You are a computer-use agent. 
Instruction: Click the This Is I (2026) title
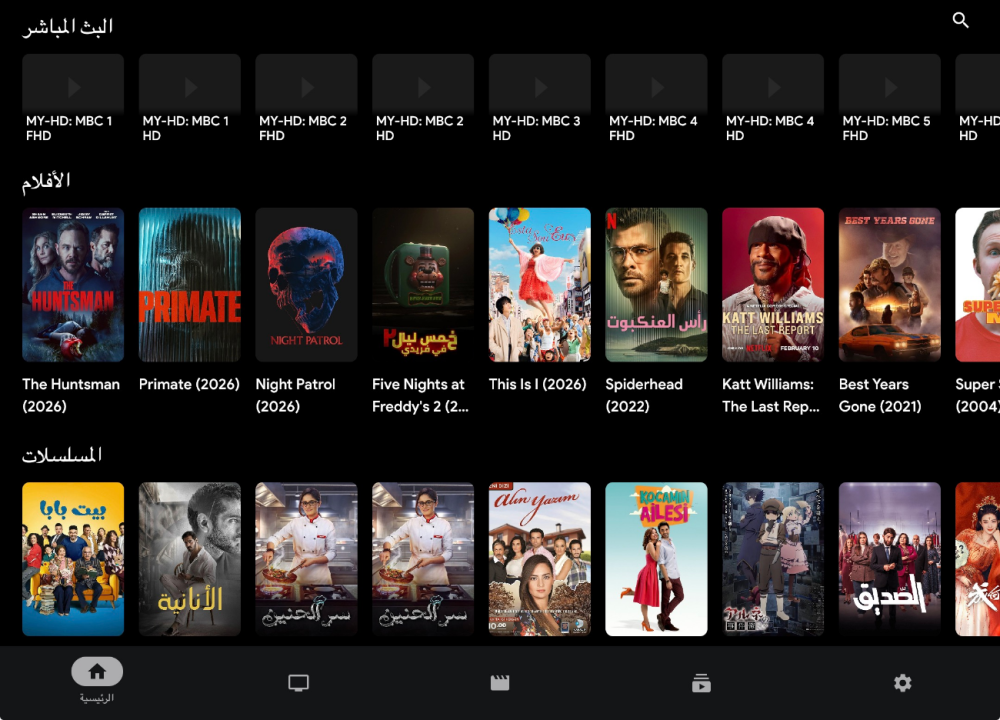[x=538, y=384]
